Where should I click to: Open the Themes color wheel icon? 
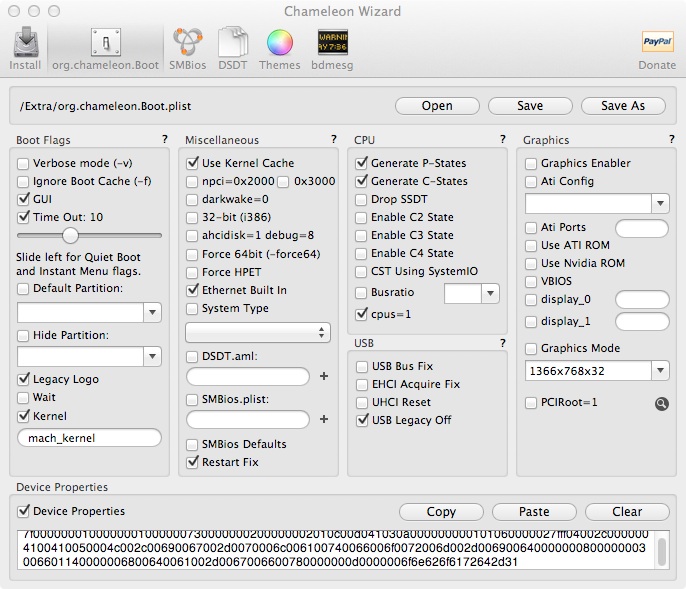[280, 42]
